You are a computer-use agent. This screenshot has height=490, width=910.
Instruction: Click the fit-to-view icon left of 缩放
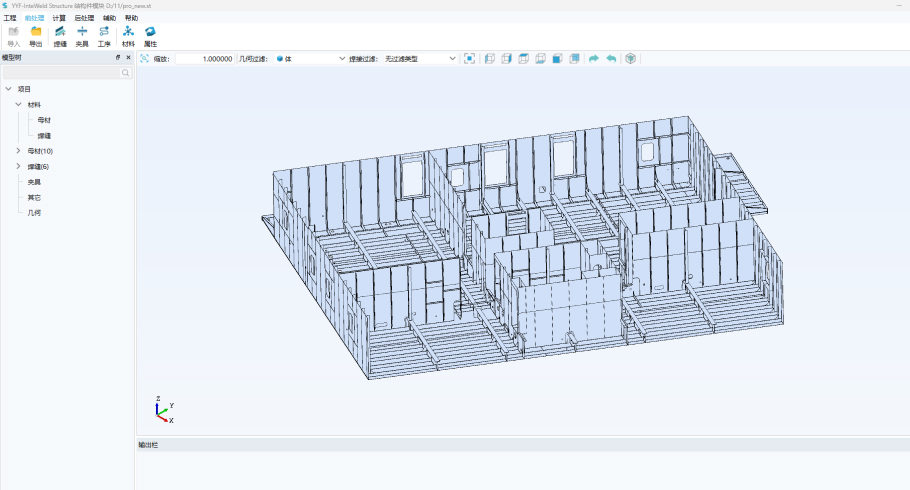point(144,59)
